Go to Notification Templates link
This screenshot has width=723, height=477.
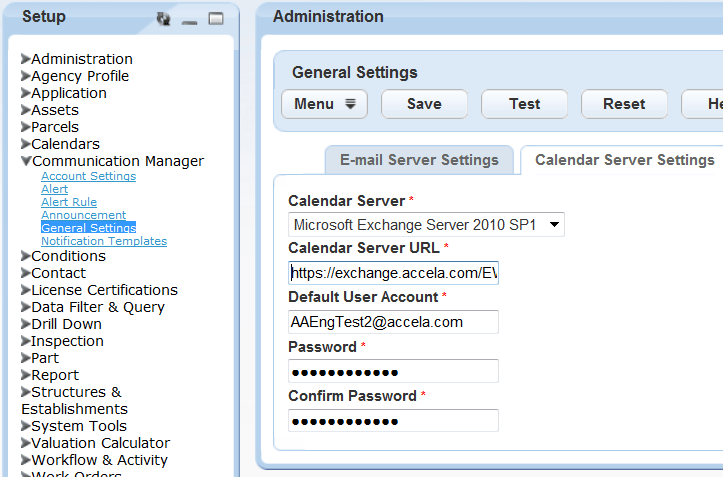pyautogui.click(x=103, y=241)
